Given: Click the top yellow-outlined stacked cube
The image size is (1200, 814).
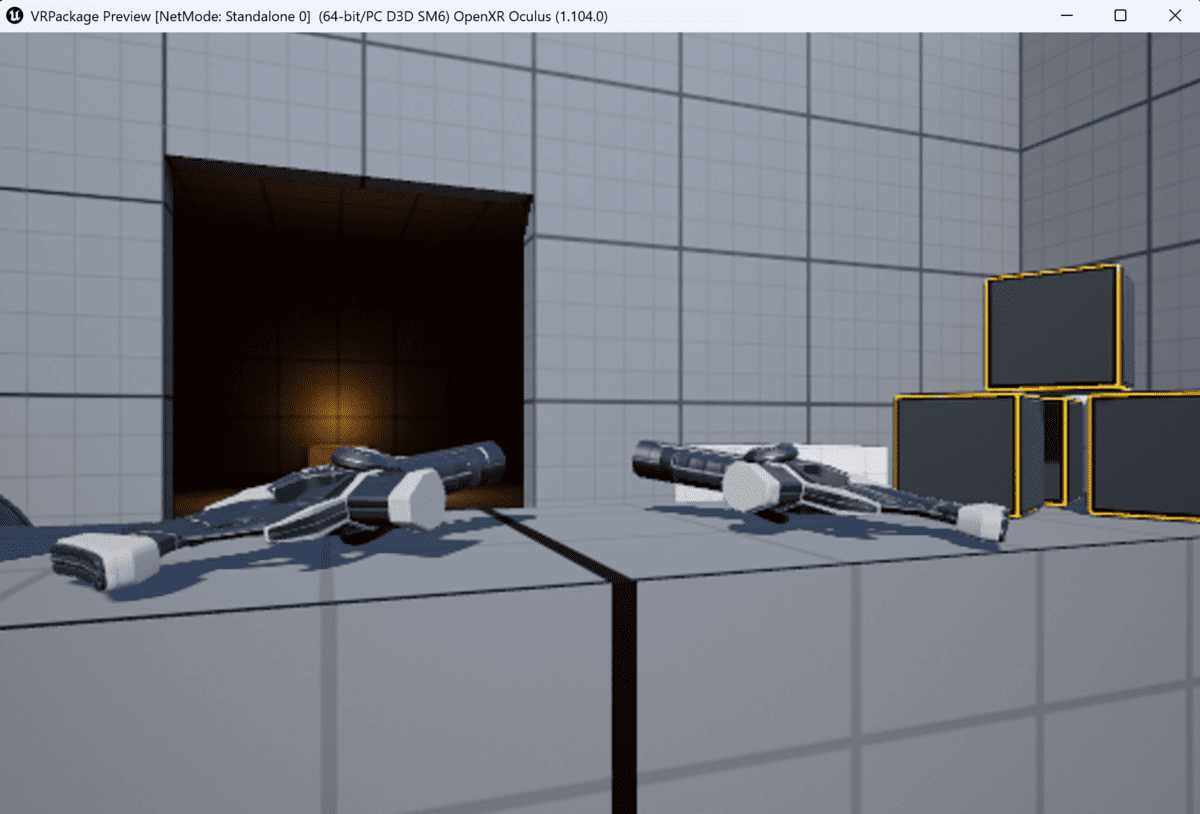Looking at the screenshot, I should pos(1058,327).
